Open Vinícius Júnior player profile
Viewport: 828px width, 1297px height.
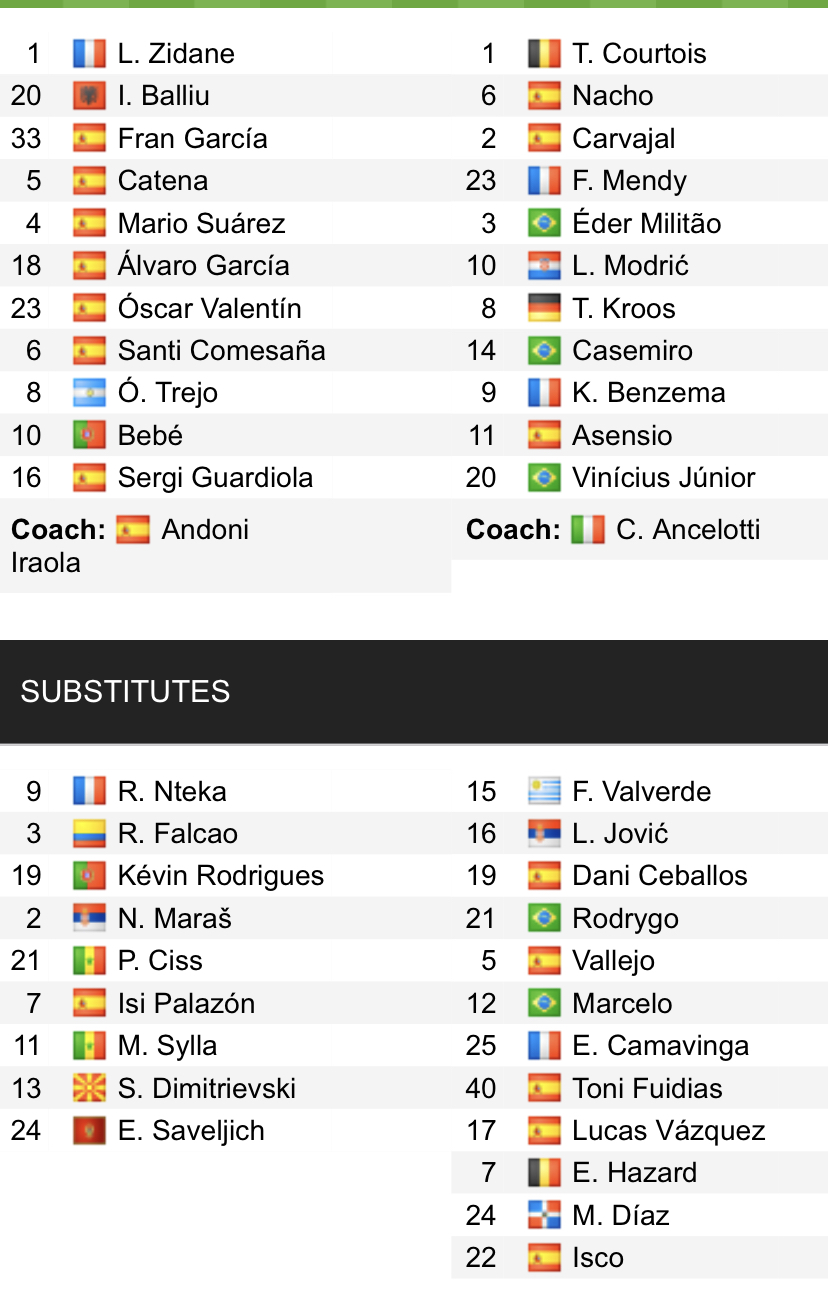pyautogui.click(x=663, y=478)
